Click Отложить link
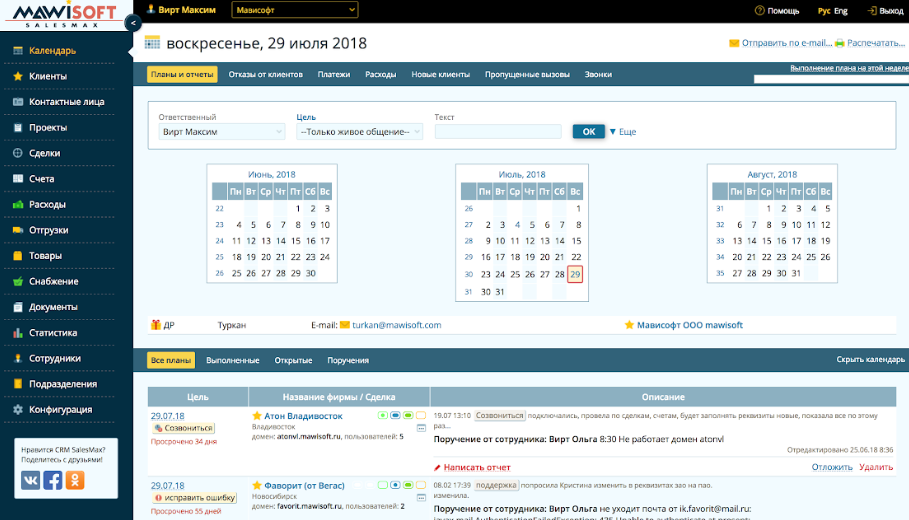This screenshot has height=520, width=909. tap(832, 467)
